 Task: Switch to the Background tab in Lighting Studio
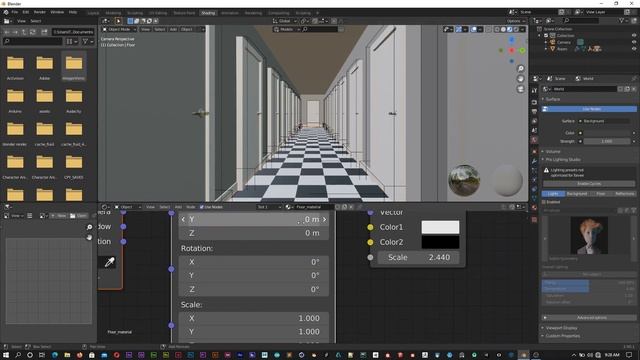pos(576,194)
